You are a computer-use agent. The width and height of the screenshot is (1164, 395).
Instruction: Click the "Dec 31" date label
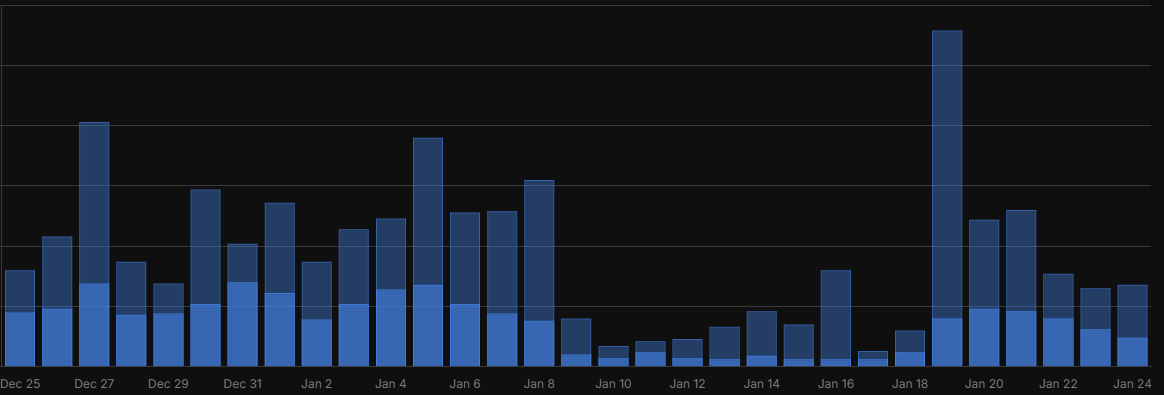243,384
